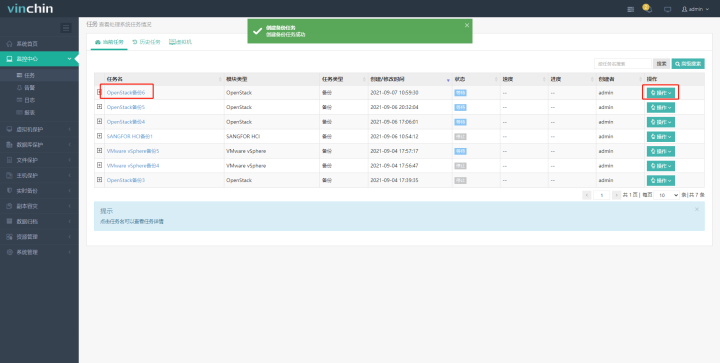Collapse the monitoring center menu
The image size is (720, 363).
point(39,59)
